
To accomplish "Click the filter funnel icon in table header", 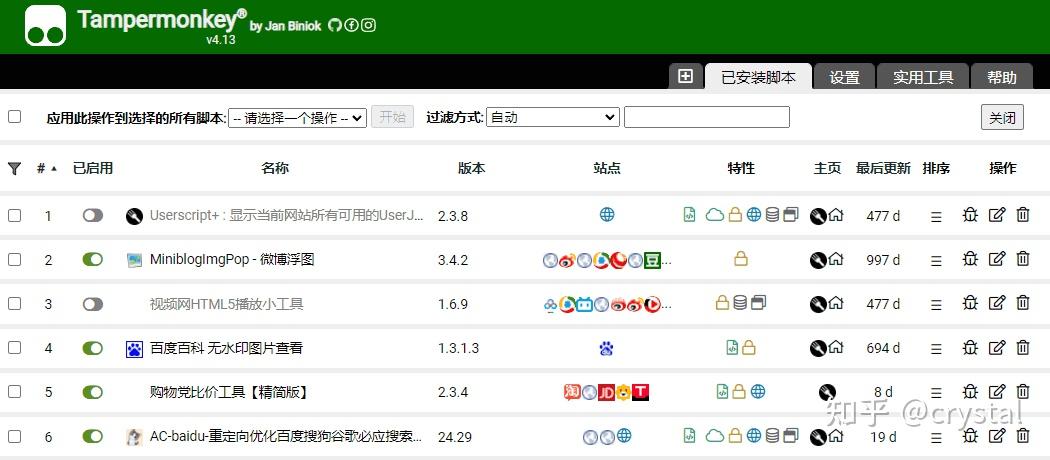I will point(14,168).
